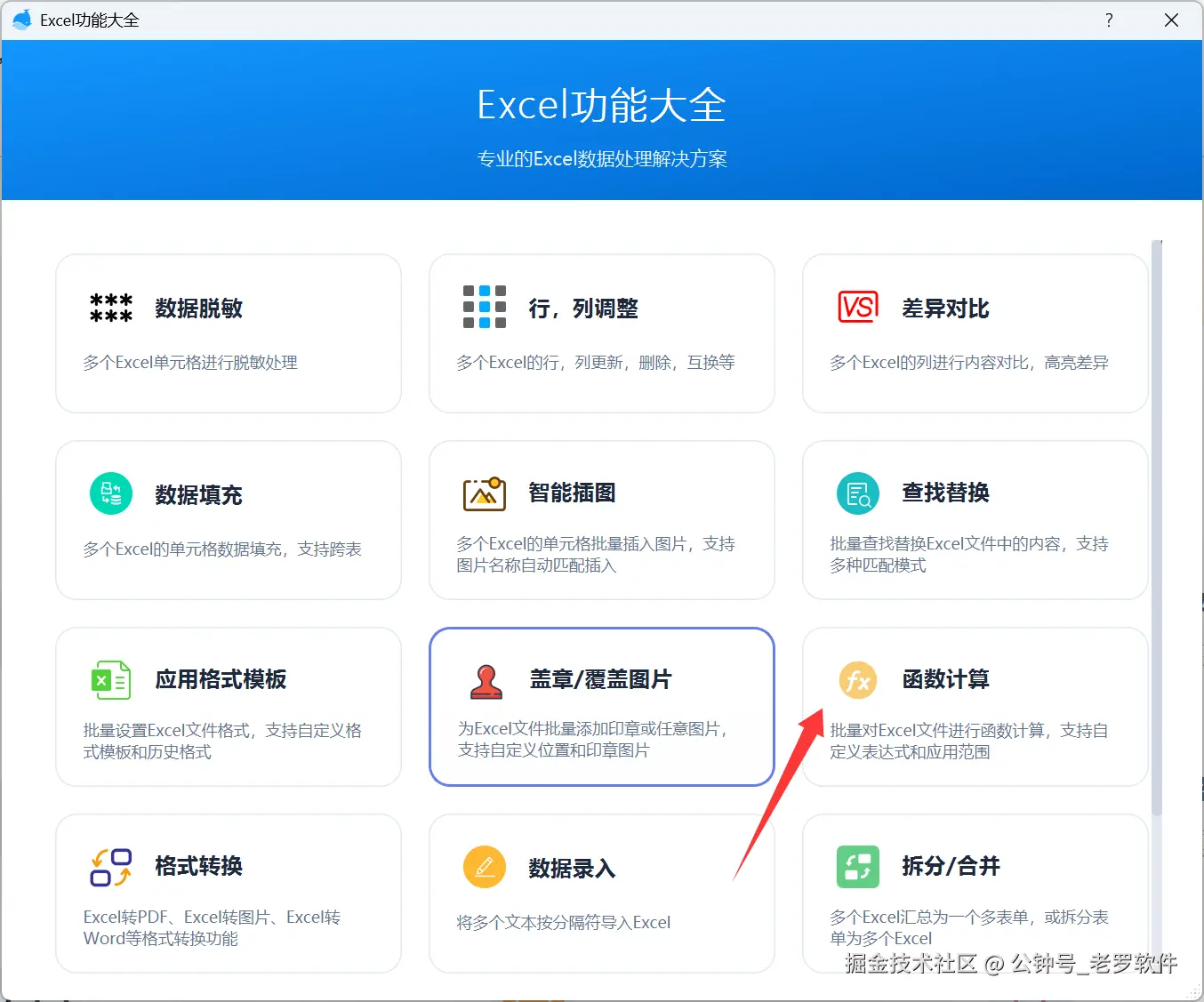Image resolution: width=1204 pixels, height=1002 pixels.
Task: Click description starting '为Excel文件批量添加印章'
Action: click(x=595, y=740)
